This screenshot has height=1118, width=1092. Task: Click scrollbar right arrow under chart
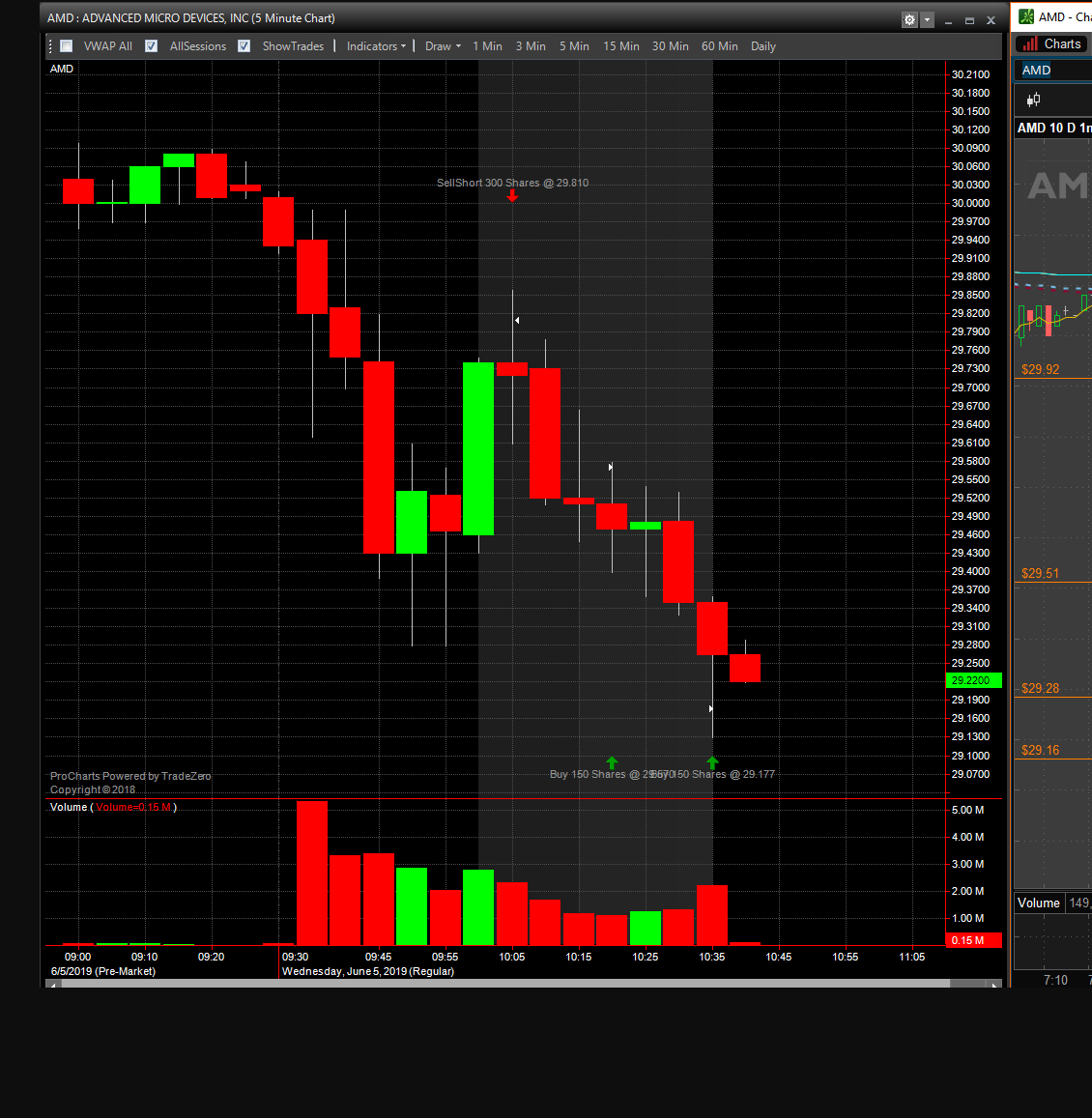pyautogui.click(x=994, y=984)
